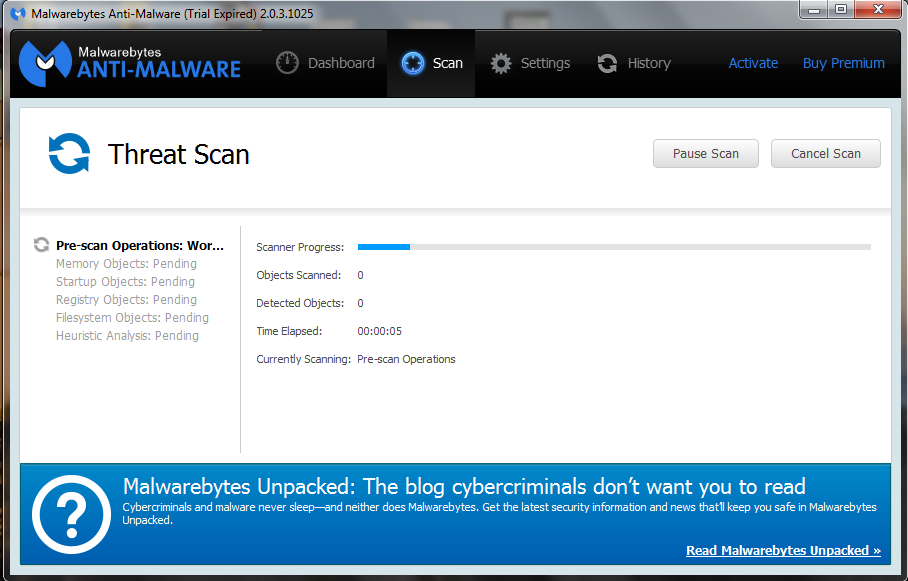
Task: Click the Buy Premium link
Action: coord(843,63)
